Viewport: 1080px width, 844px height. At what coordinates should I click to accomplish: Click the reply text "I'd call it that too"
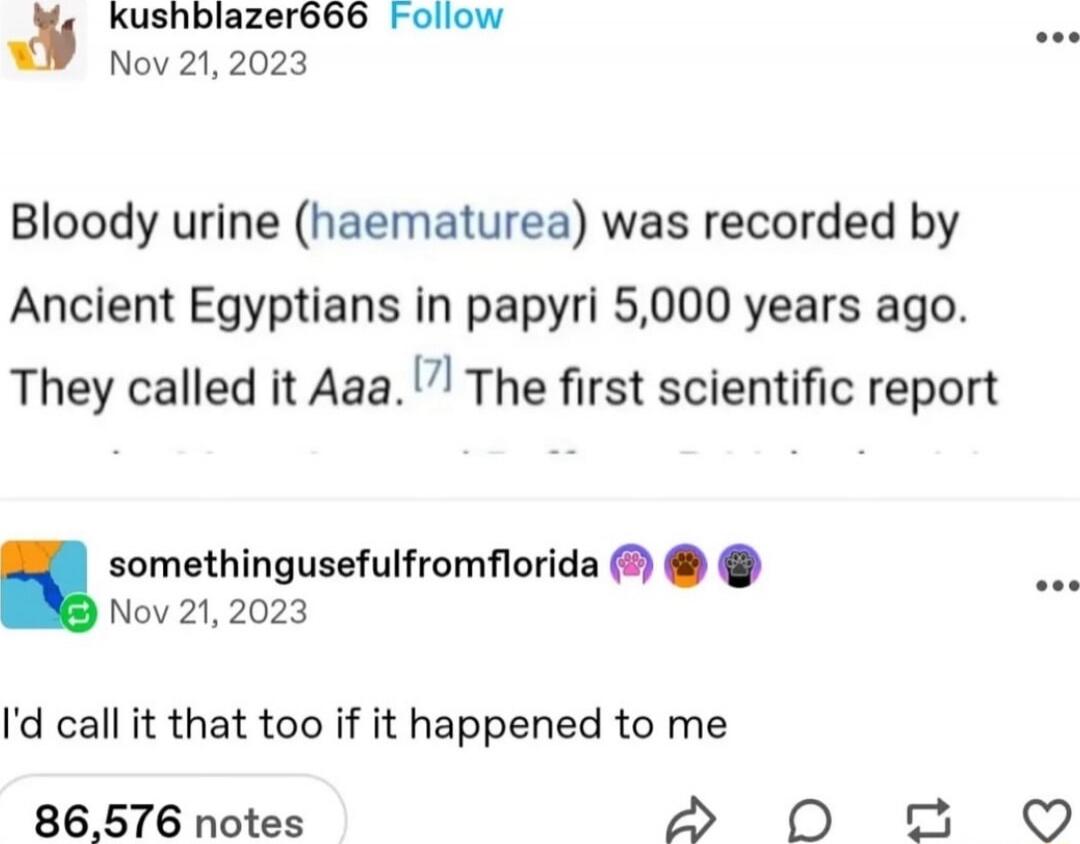click(x=365, y=724)
